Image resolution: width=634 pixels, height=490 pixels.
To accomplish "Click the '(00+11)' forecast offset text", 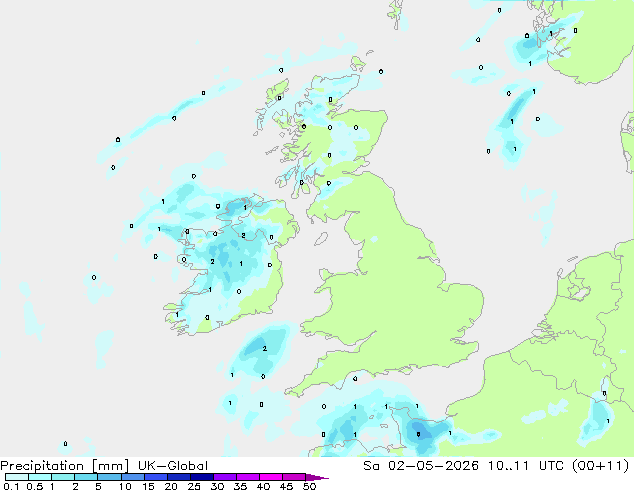I will click(x=601, y=466).
